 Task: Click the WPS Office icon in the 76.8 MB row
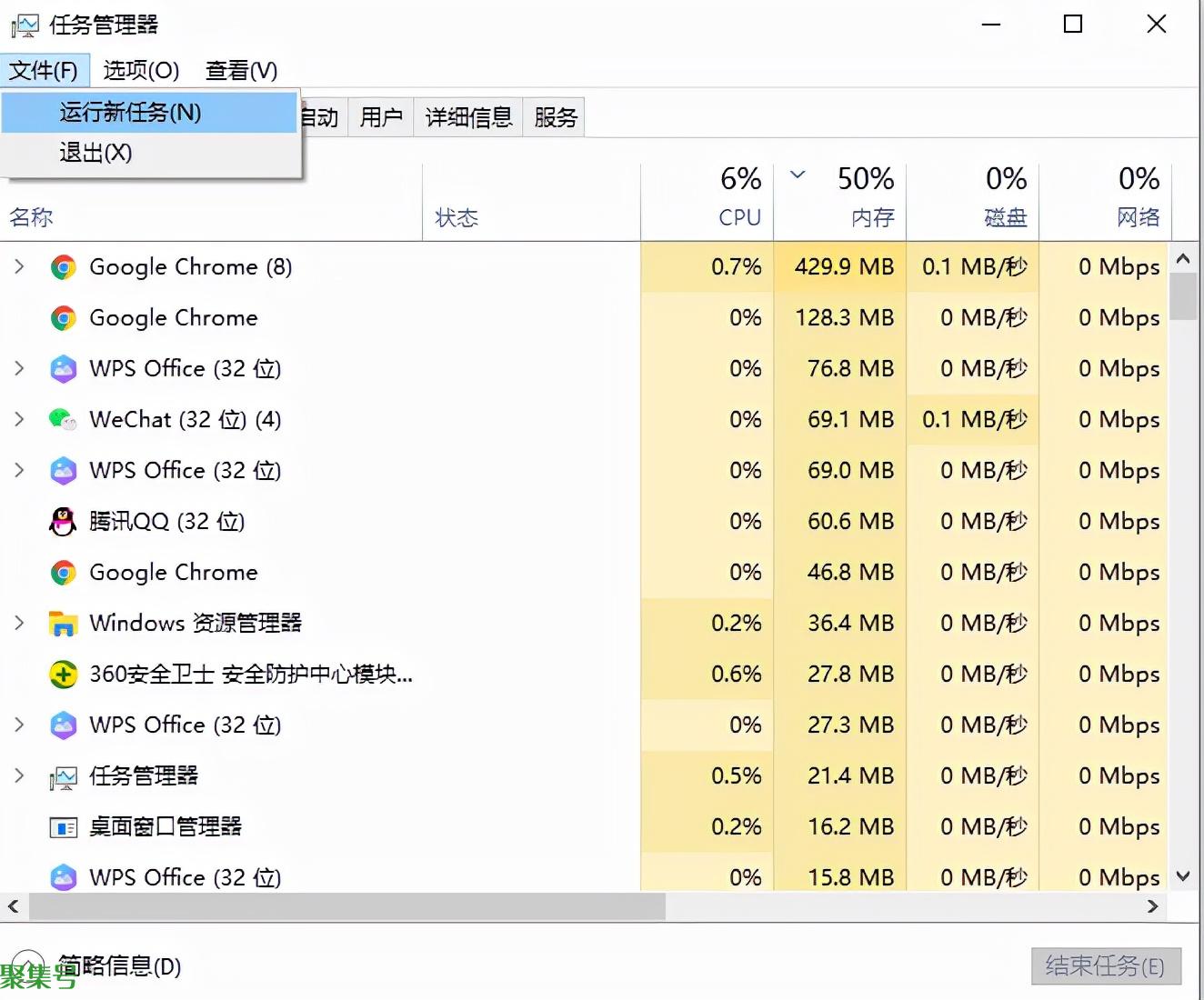[x=63, y=369]
